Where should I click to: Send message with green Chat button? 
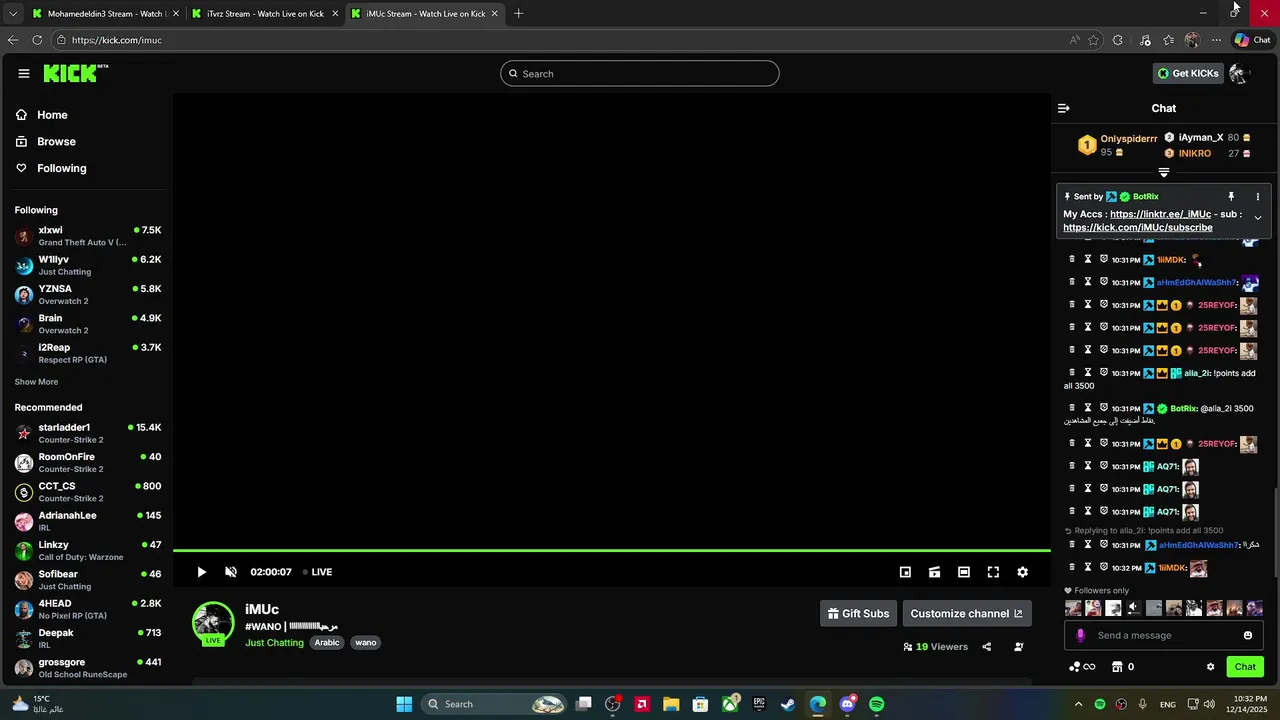tap(1245, 667)
